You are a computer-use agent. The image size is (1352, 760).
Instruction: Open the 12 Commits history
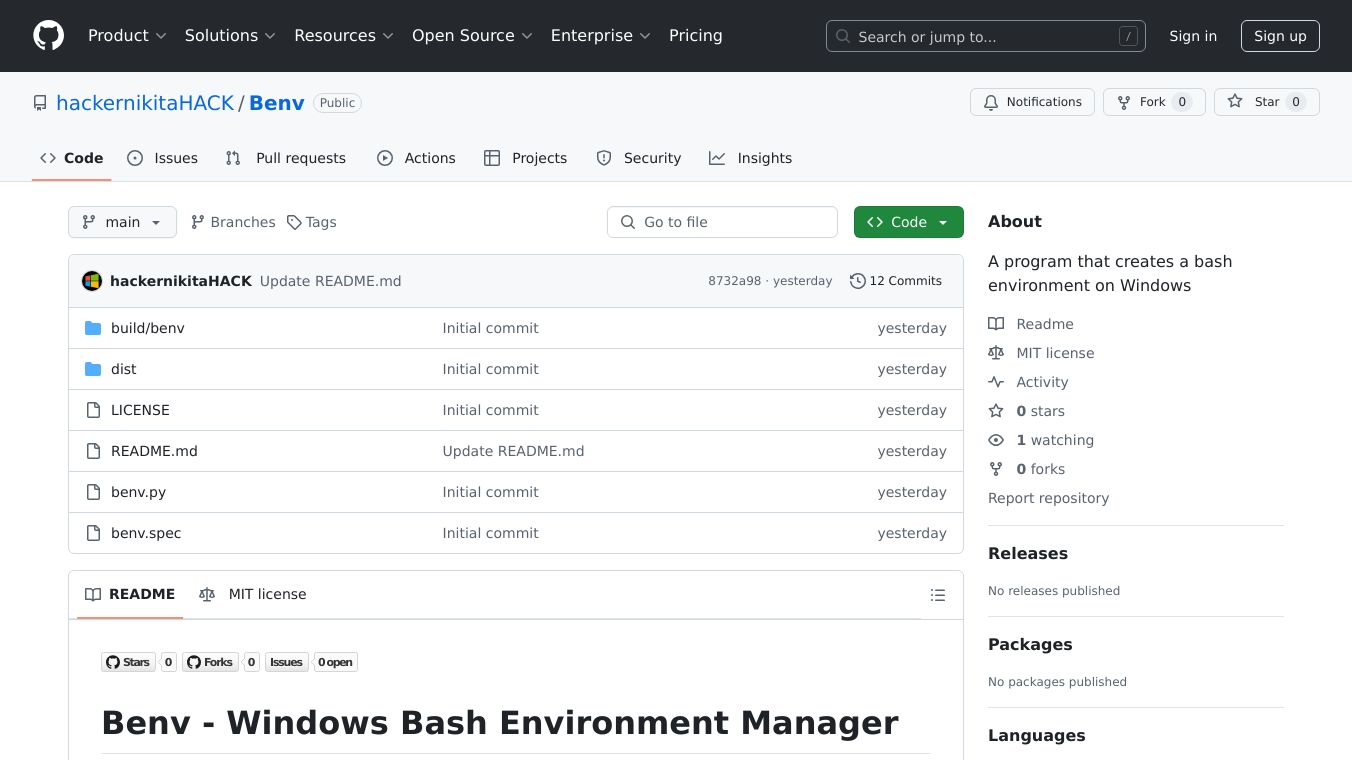895,281
